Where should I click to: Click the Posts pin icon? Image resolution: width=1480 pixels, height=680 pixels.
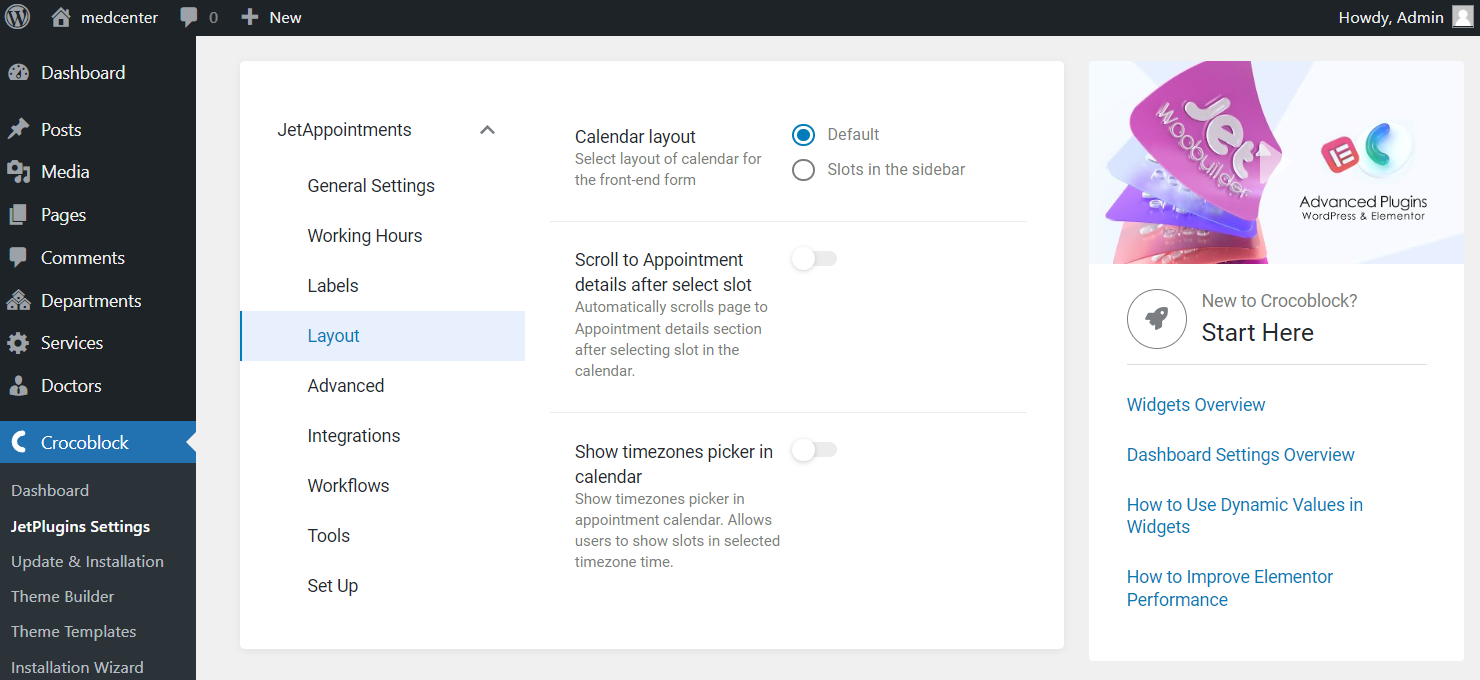click(x=18, y=130)
